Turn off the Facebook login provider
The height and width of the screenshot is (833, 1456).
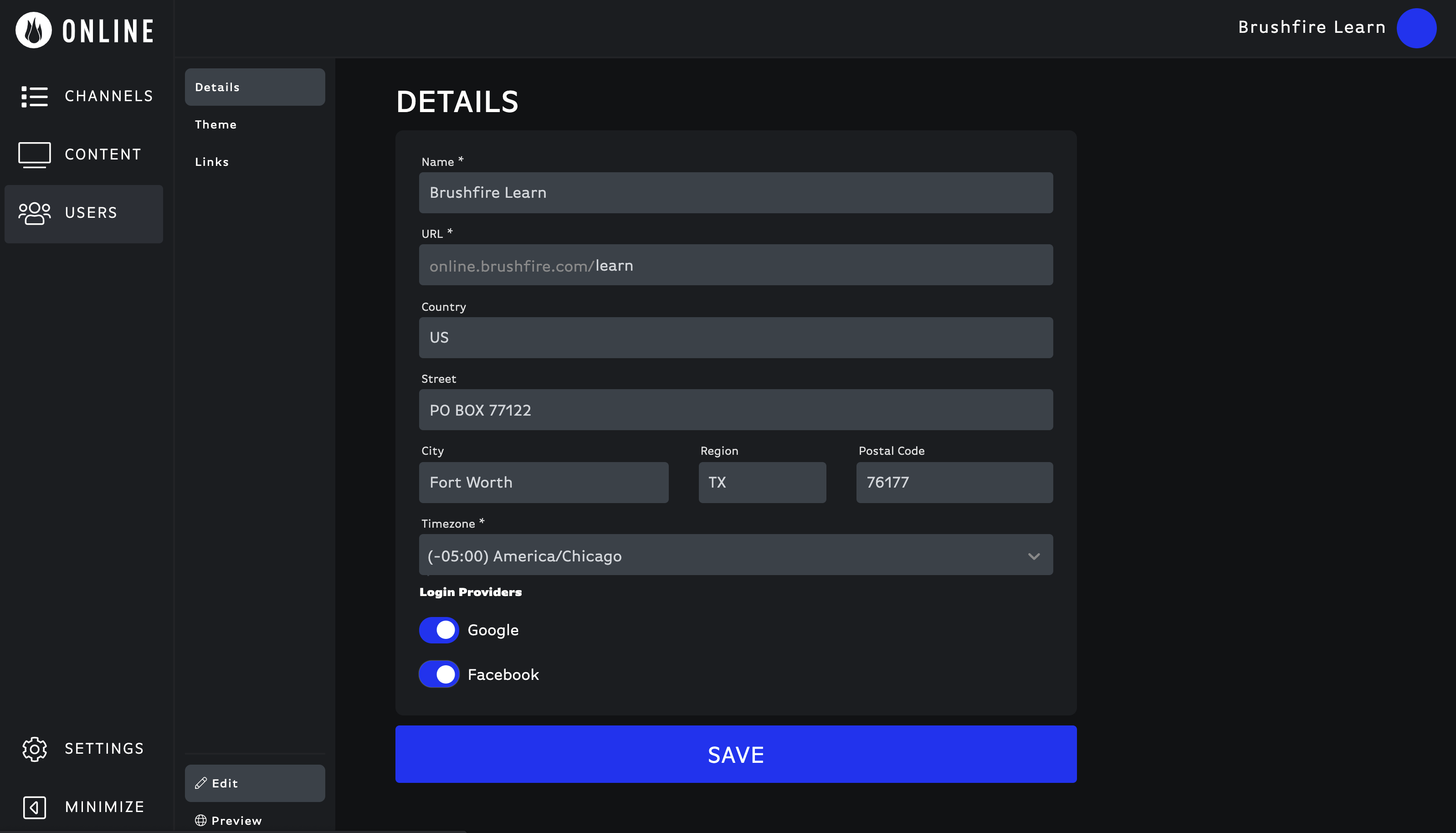coord(439,674)
